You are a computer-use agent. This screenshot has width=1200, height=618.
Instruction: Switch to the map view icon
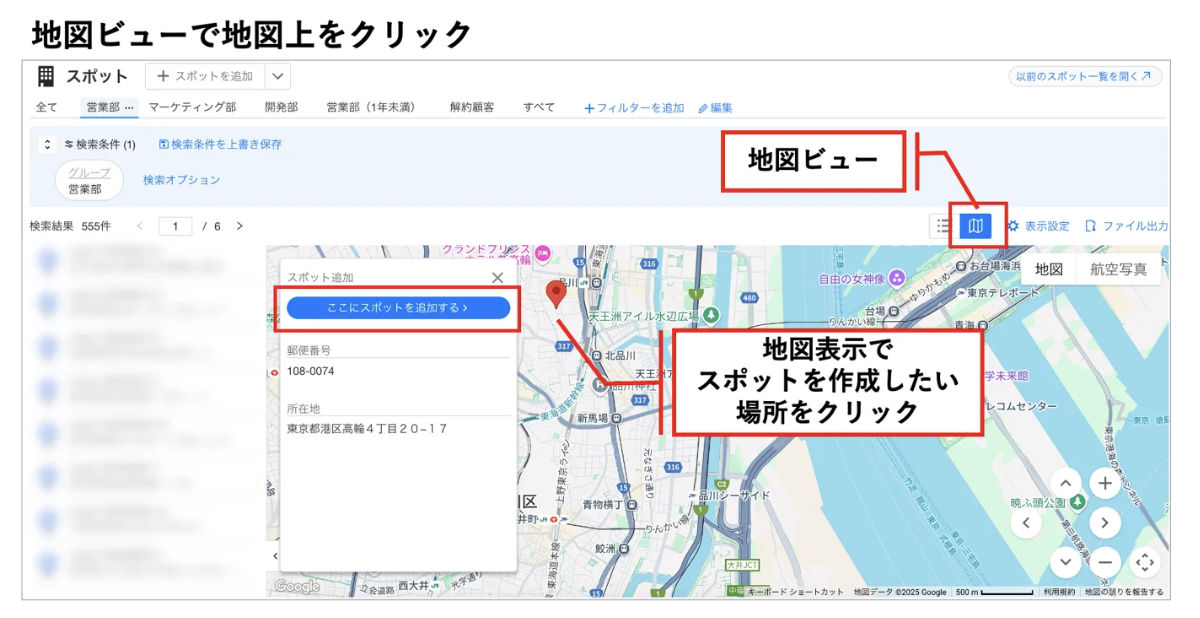click(x=975, y=226)
